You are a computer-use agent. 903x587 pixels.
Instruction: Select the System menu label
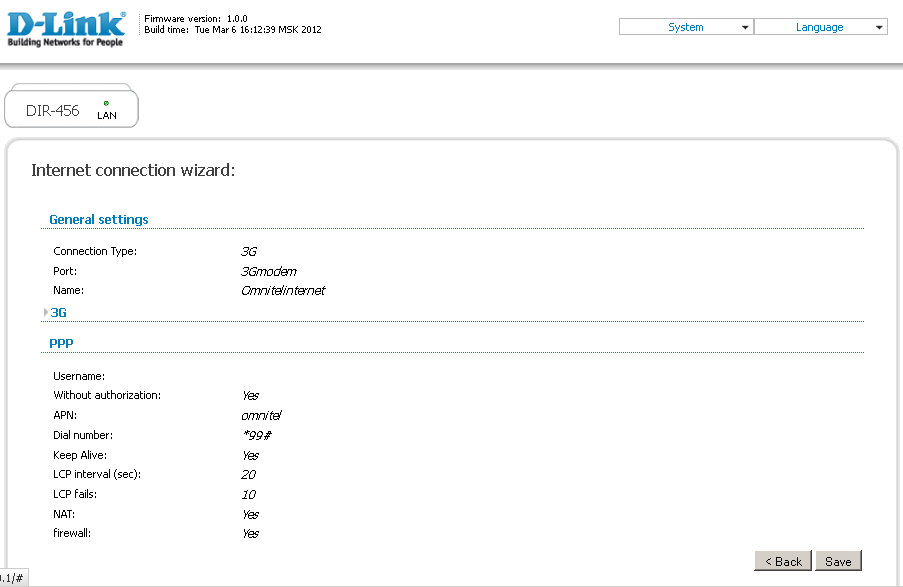685,28
